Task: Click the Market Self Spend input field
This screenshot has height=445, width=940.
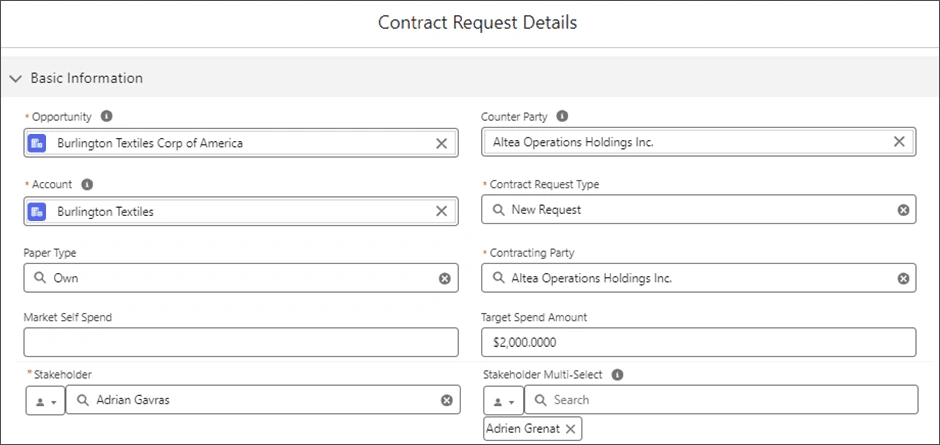Action: click(241, 342)
